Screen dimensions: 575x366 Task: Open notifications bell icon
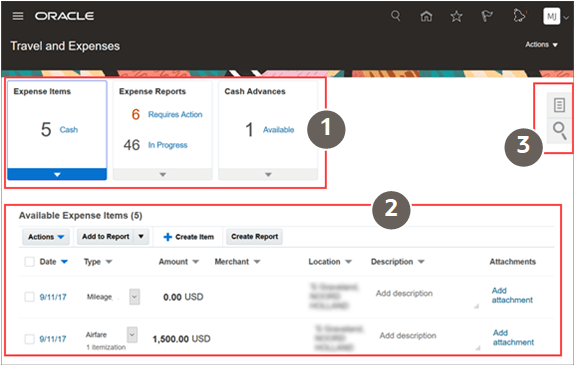pyautogui.click(x=519, y=16)
